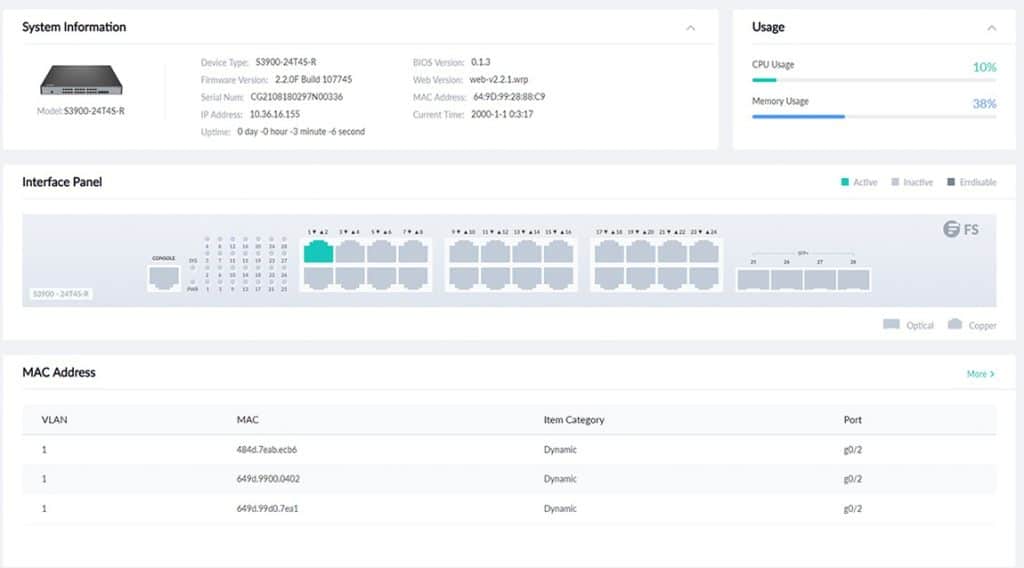Click the Item Category column header
This screenshot has height=568, width=1024.
click(573, 420)
